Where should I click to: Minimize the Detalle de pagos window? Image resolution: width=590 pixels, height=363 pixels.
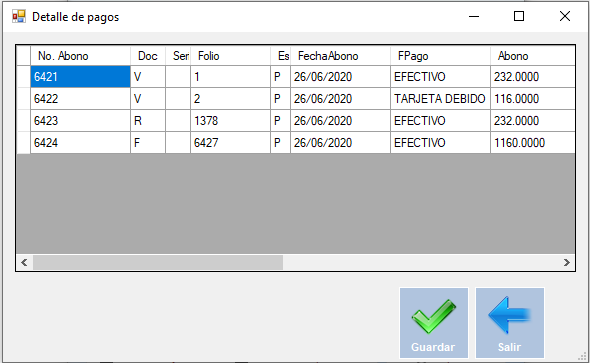click(x=474, y=16)
